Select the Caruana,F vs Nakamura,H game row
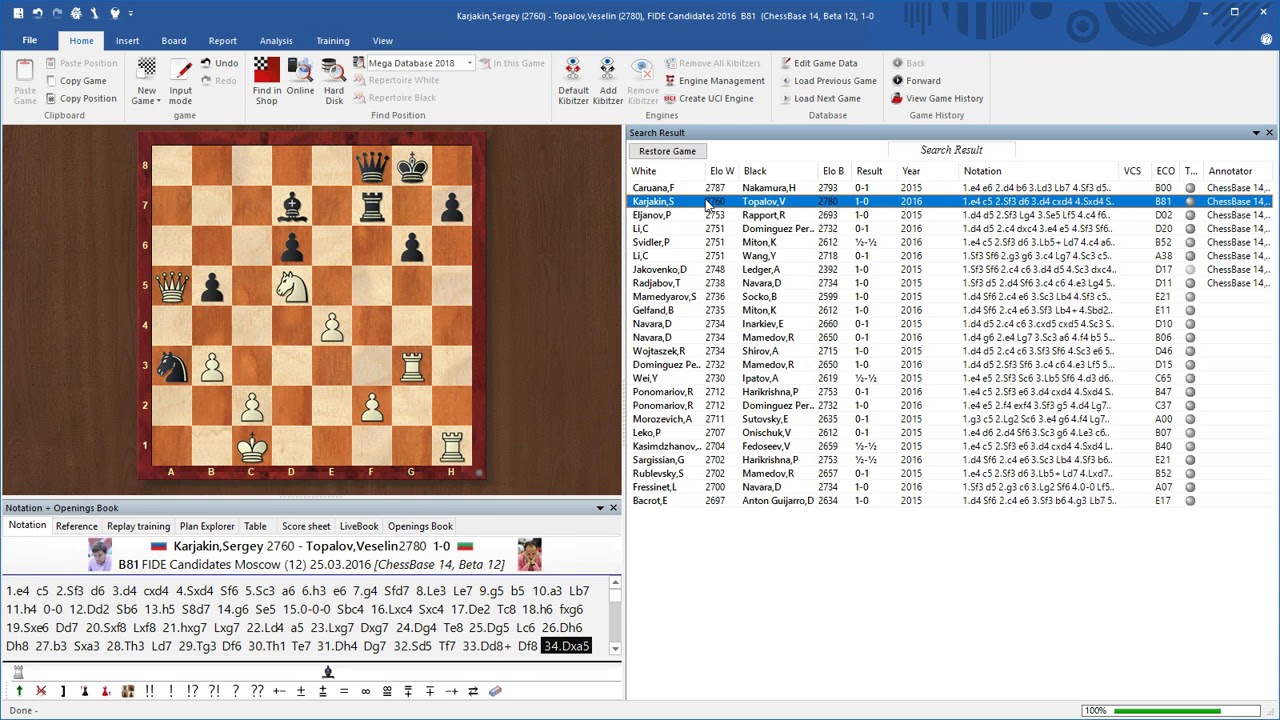1280x720 pixels. coord(949,188)
